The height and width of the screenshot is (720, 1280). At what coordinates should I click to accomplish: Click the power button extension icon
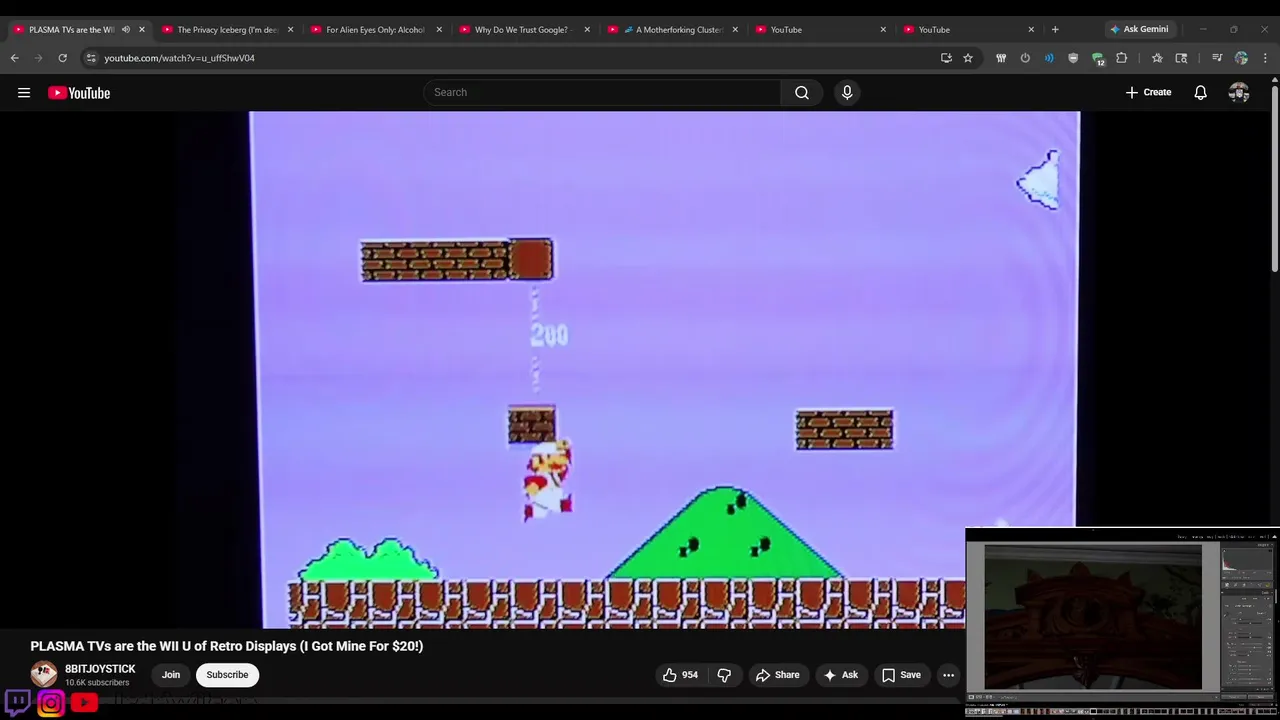coord(1025,58)
